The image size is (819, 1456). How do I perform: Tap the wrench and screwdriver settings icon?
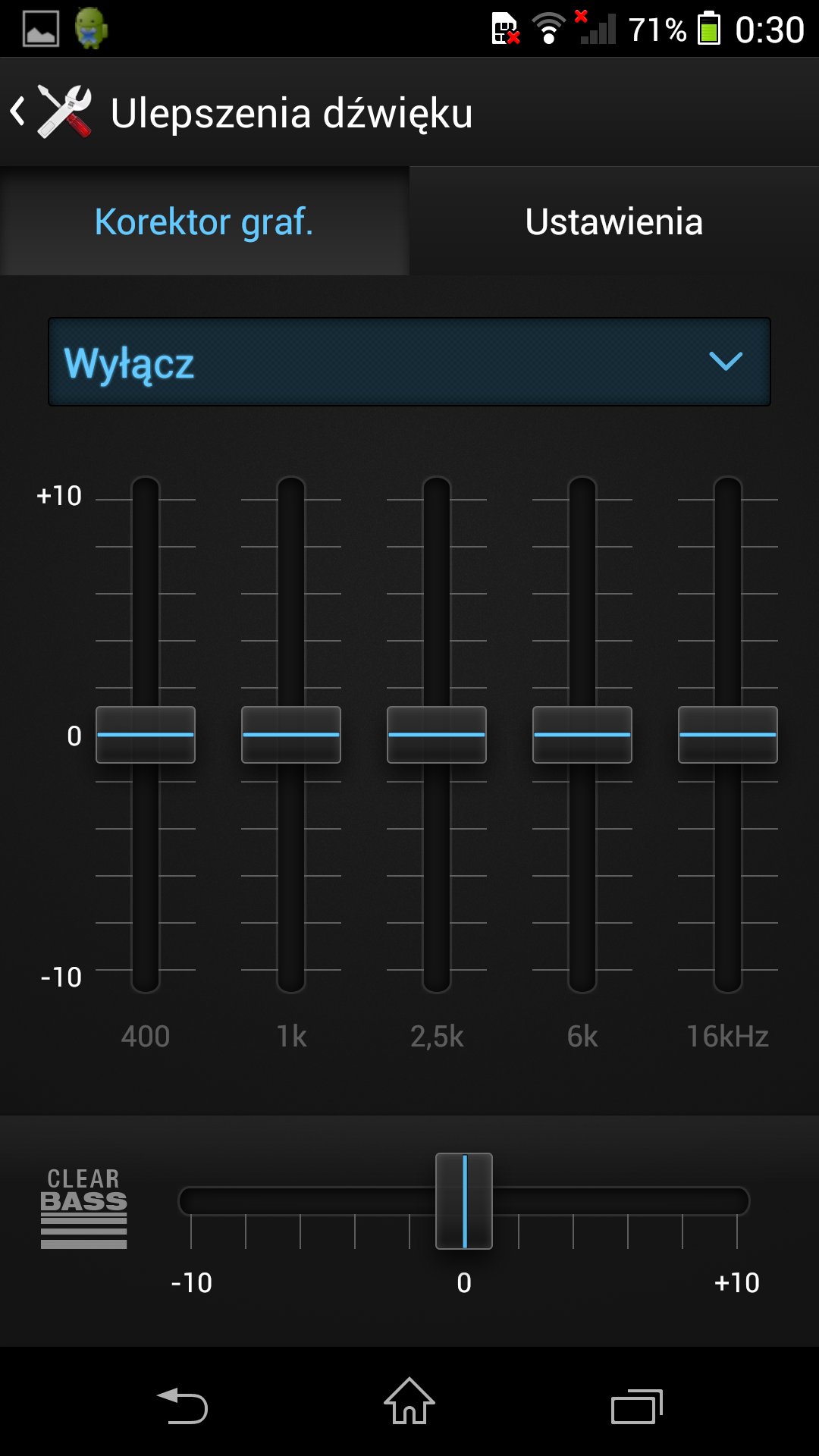click(65, 111)
